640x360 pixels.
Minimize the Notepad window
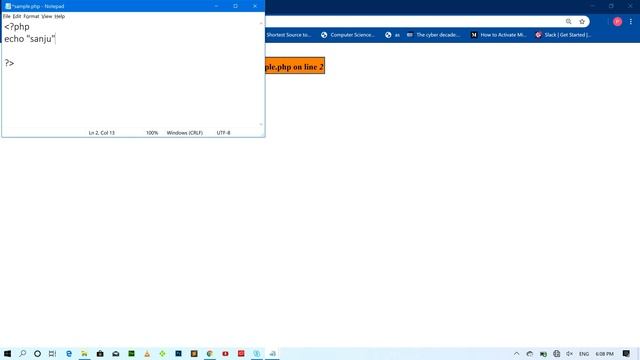(216, 6)
